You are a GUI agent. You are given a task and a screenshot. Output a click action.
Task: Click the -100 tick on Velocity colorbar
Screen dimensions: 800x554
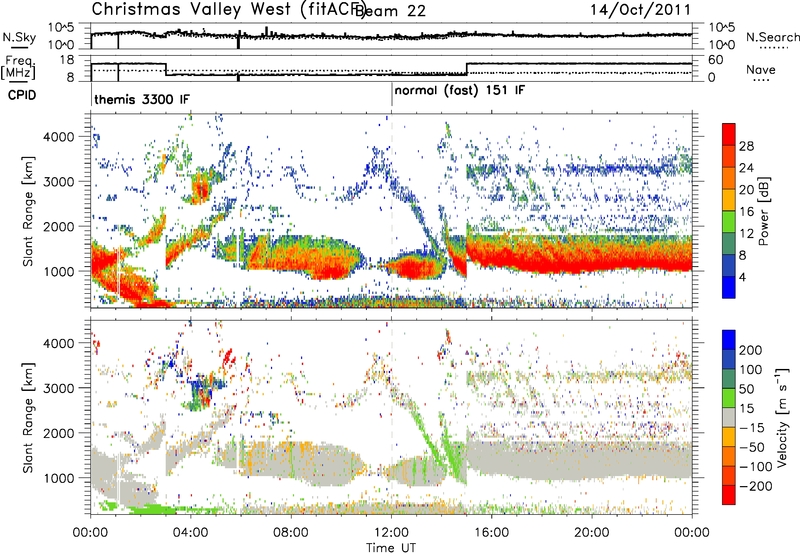(756, 467)
